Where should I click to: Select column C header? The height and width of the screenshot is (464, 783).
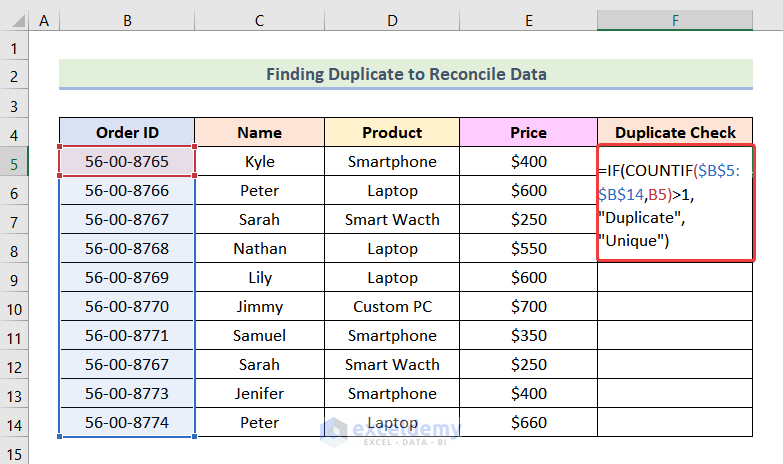259,21
